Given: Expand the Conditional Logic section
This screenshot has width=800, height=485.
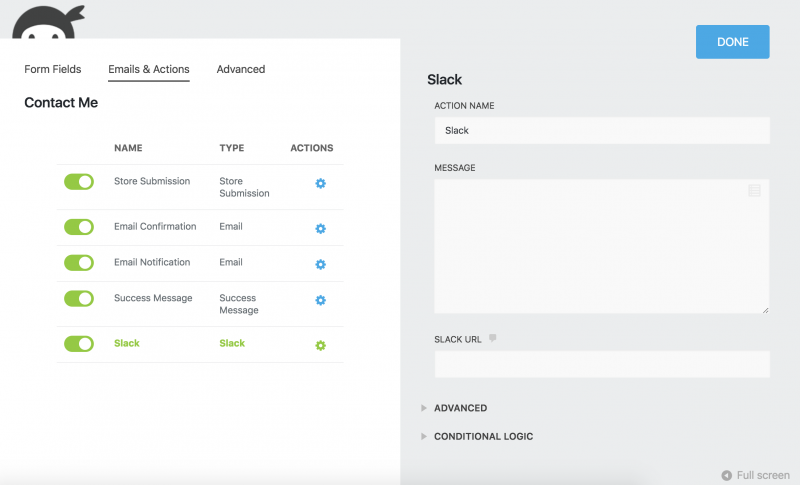Looking at the screenshot, I should point(477,437).
